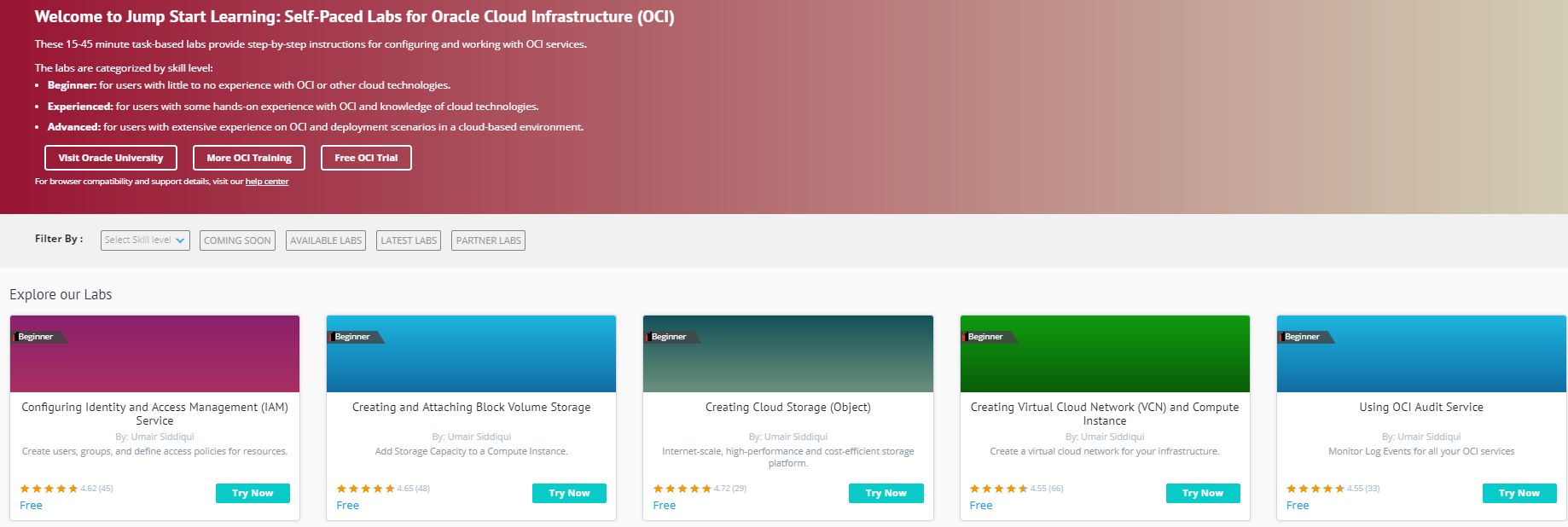Click the Beginner badge on Audit Service card

(x=1303, y=337)
